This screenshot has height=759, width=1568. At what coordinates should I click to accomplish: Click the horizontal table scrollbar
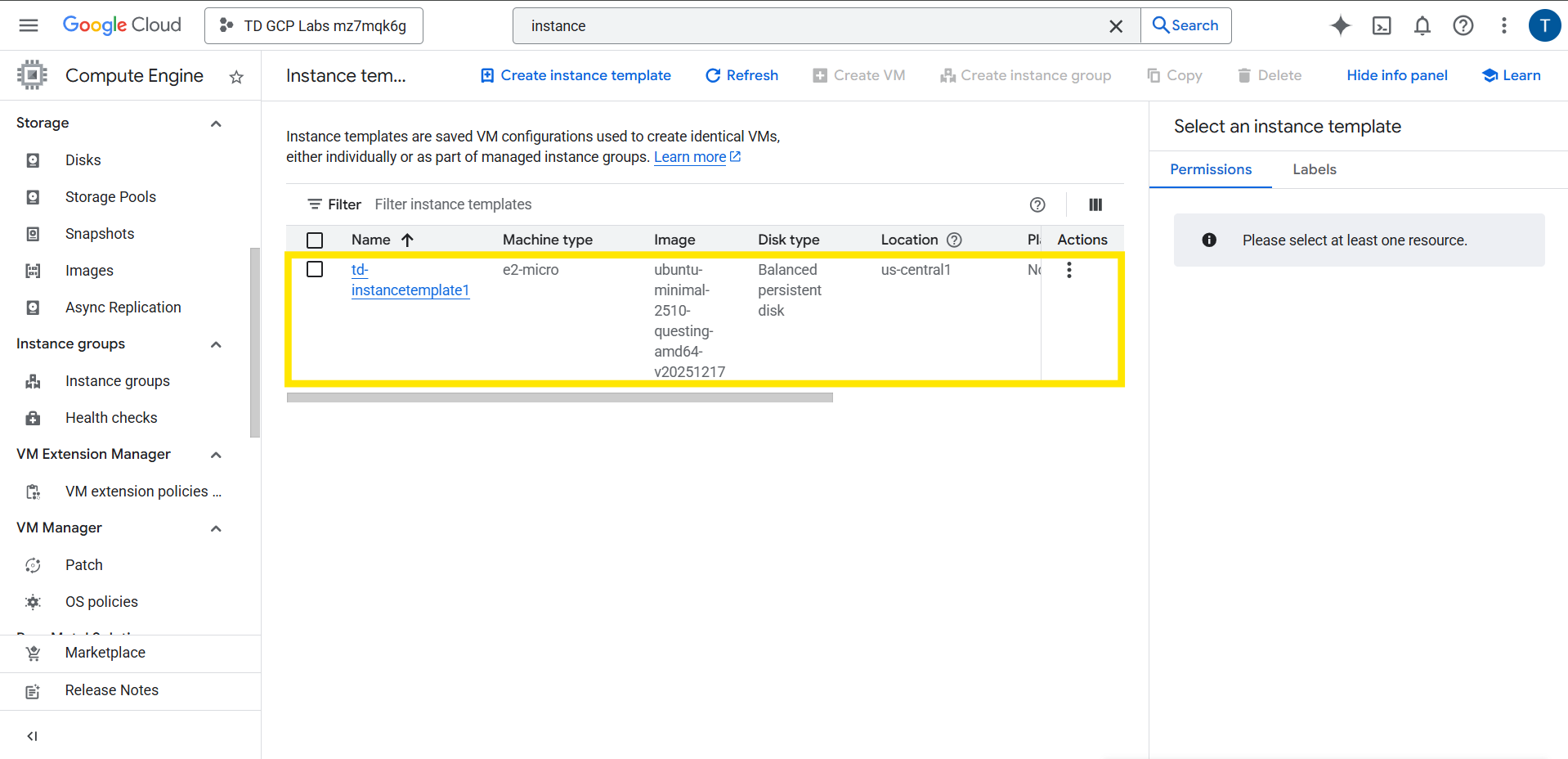tap(559, 397)
